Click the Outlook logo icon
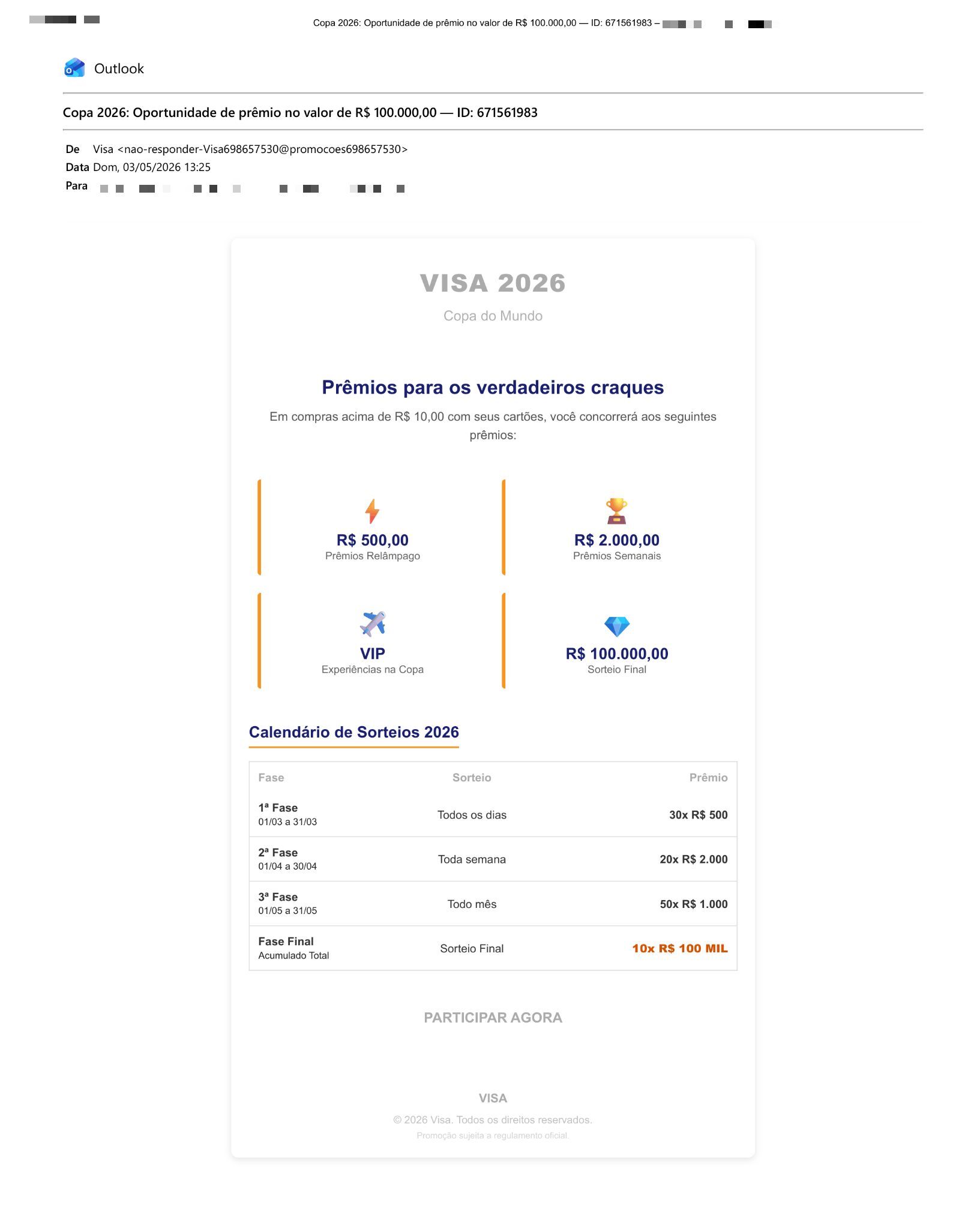Image resolution: width=980 pixels, height=1229 pixels. pyautogui.click(x=74, y=68)
